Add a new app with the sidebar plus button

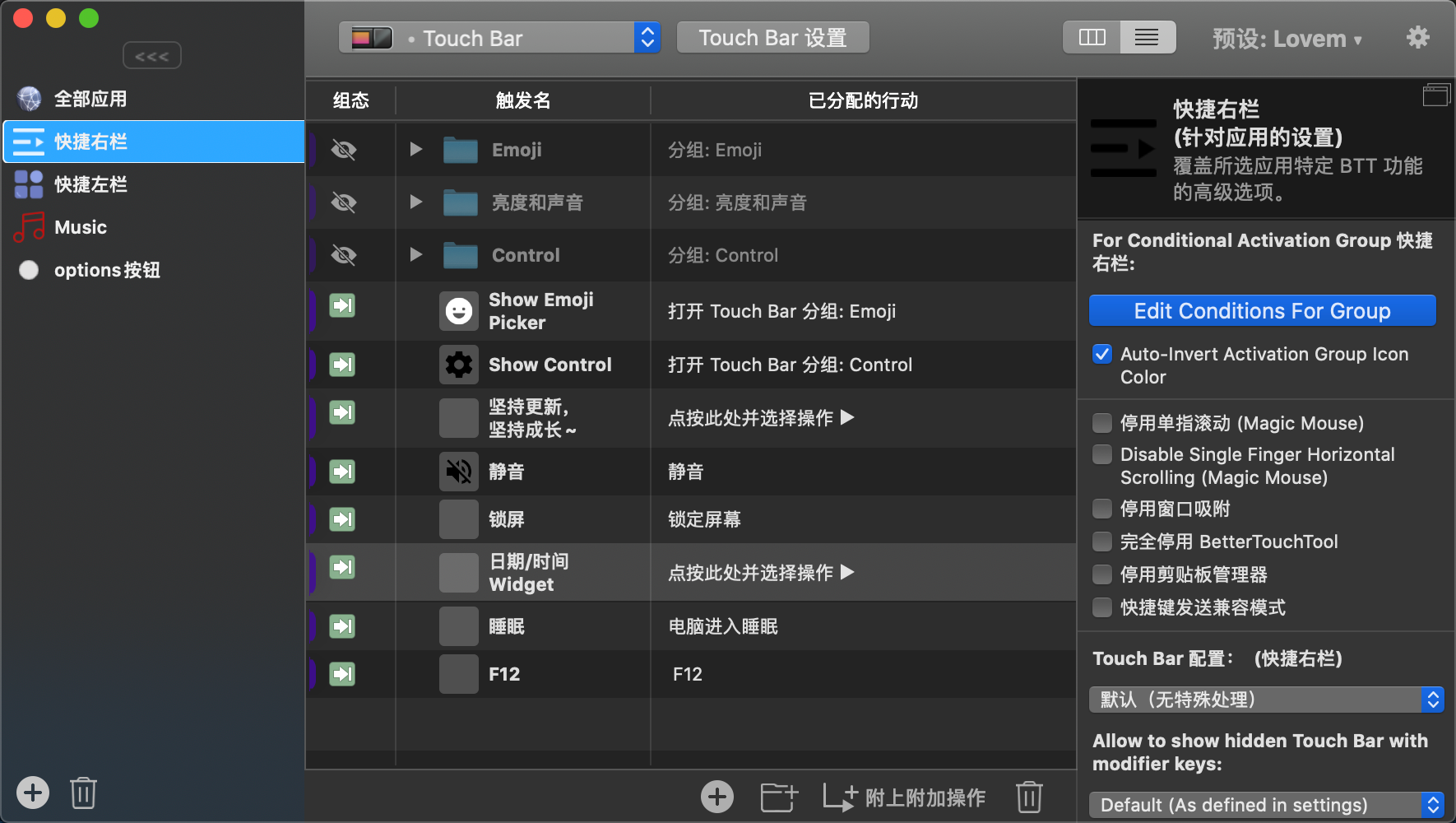[33, 793]
